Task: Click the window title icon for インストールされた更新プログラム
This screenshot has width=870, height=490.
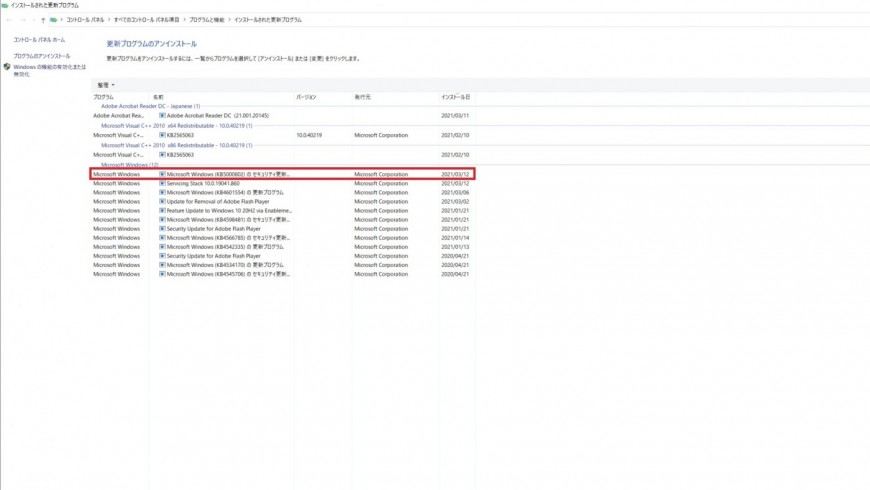Action: [4, 5]
